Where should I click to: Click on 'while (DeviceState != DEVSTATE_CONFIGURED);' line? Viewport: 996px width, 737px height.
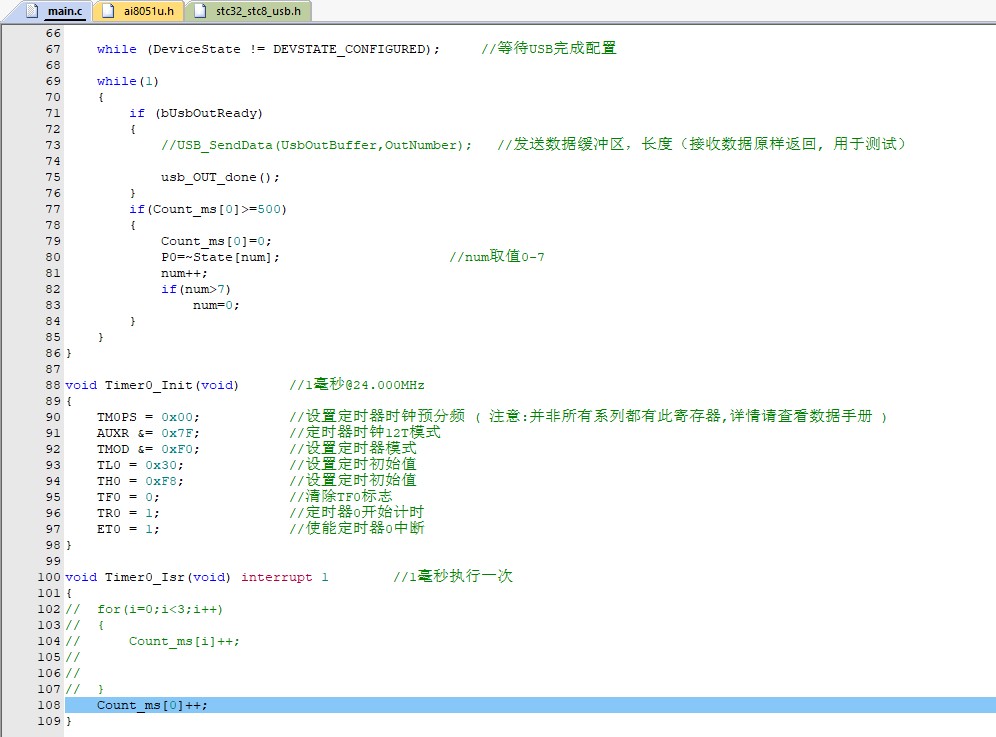(267, 49)
